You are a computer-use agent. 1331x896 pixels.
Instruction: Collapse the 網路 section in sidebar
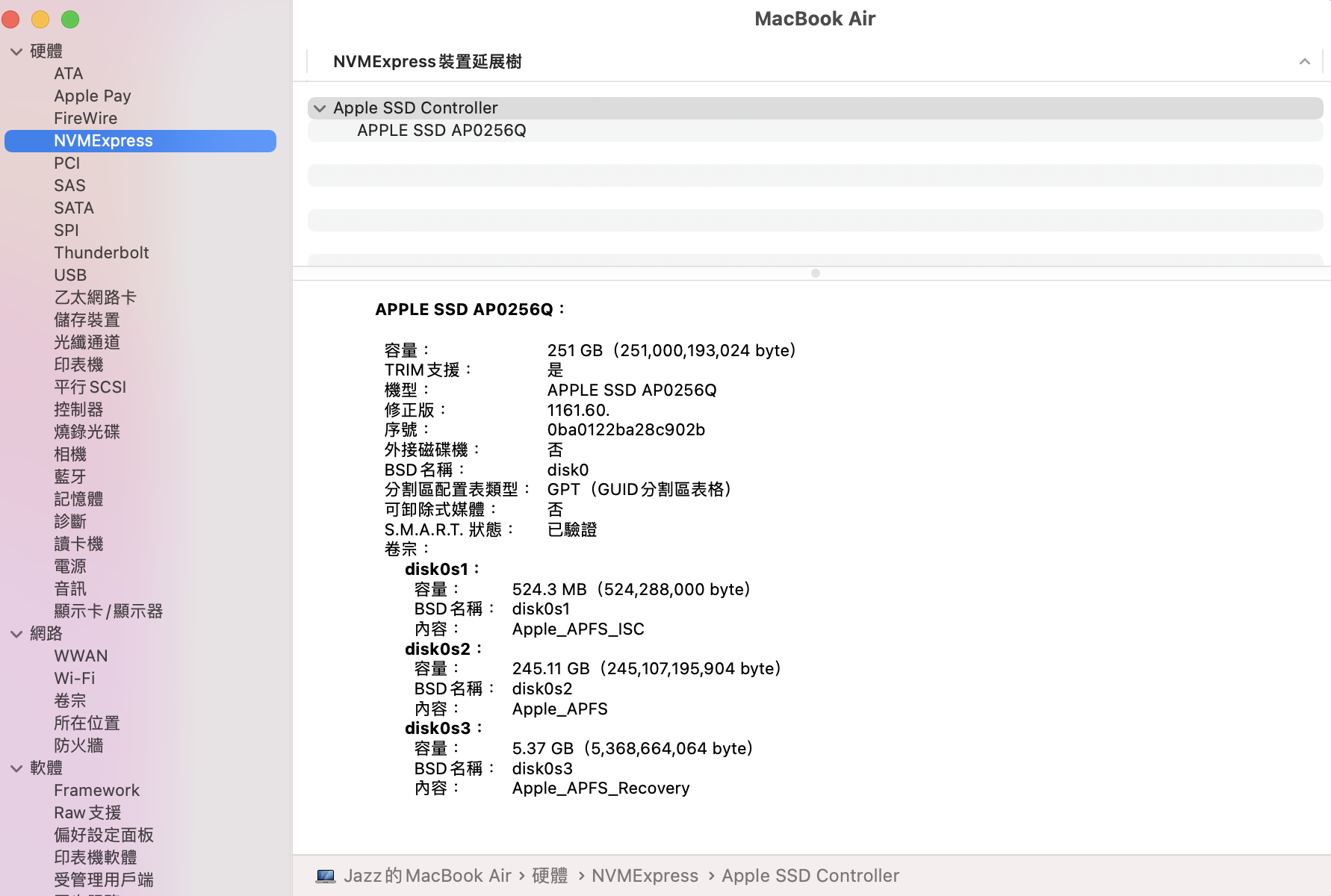(16, 634)
